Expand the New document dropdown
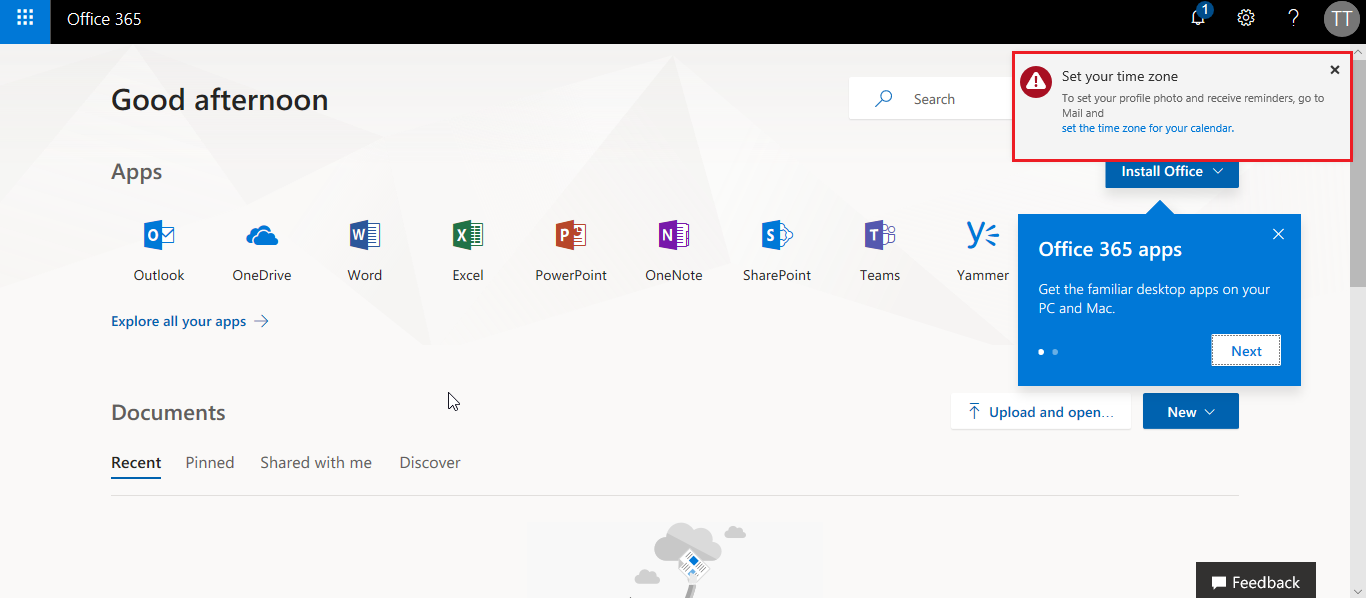Screen dimensions: 1366x598 (x=1191, y=412)
